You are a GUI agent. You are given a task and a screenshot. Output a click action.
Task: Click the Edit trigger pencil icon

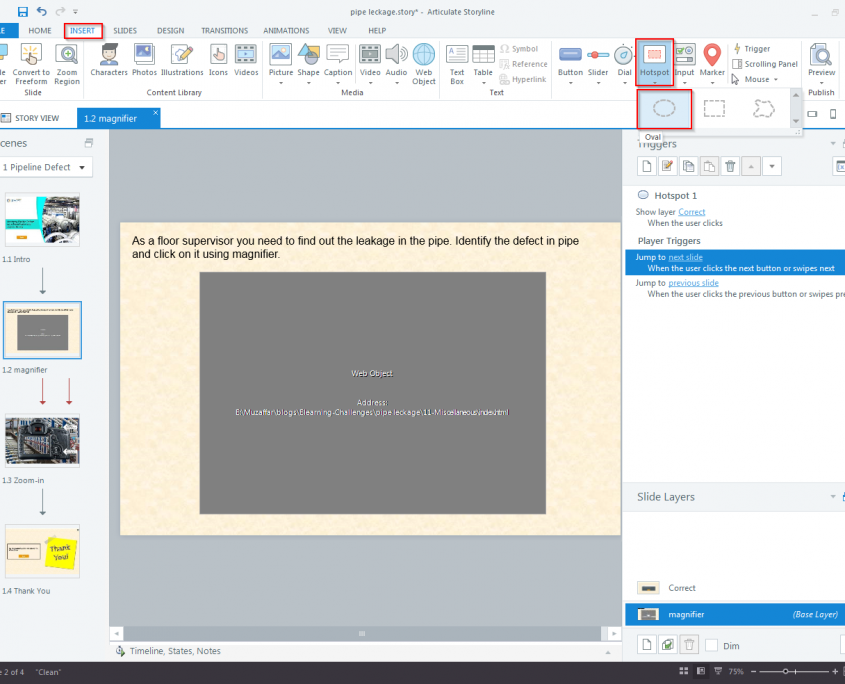pos(667,166)
